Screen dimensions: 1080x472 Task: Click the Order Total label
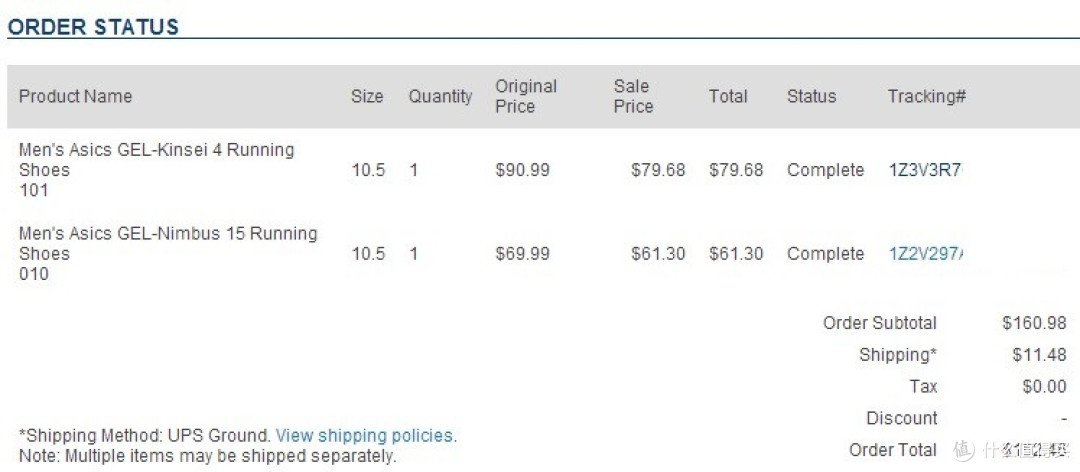point(893,451)
